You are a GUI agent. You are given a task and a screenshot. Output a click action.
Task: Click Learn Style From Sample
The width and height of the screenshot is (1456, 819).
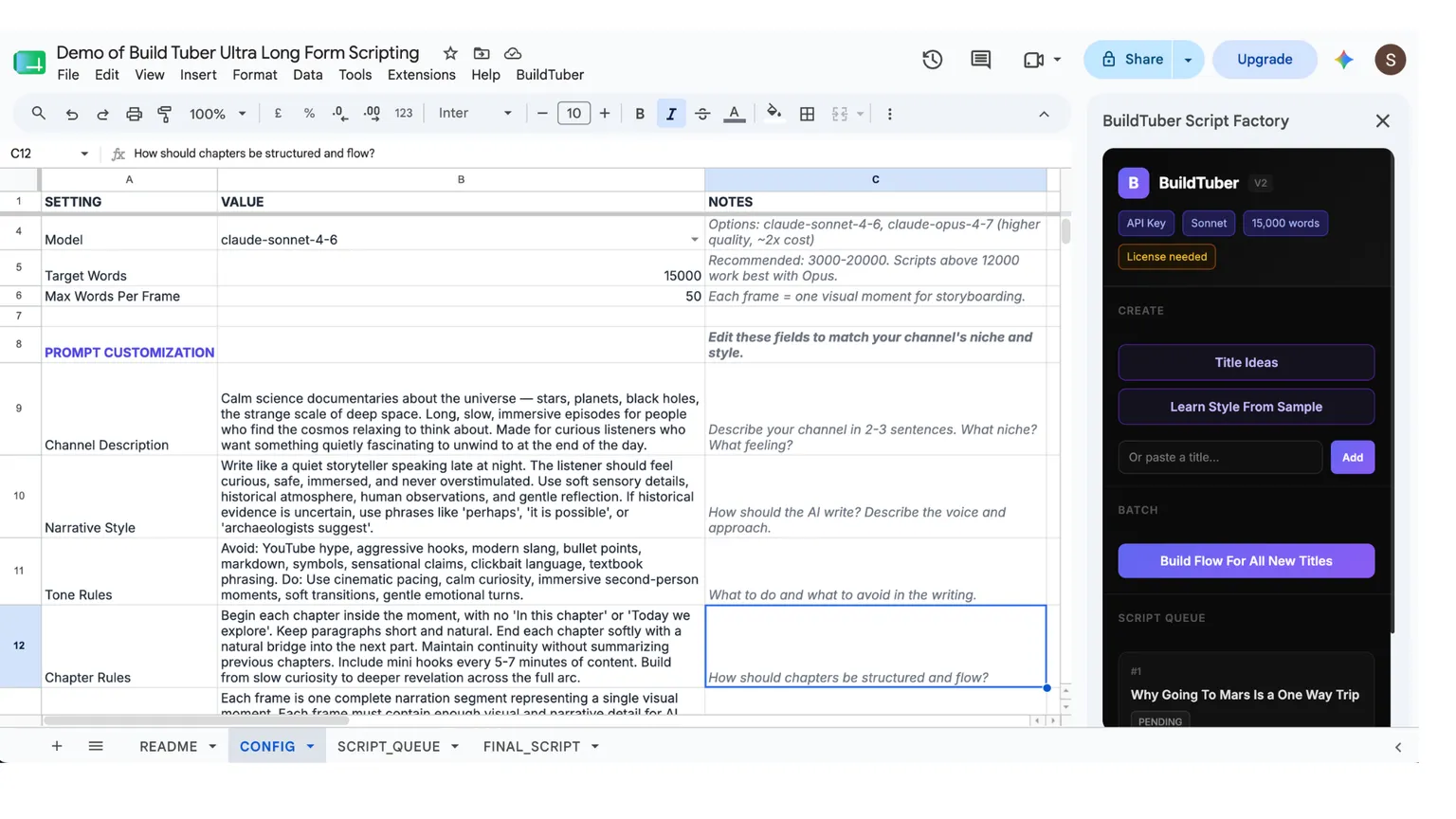click(x=1247, y=407)
